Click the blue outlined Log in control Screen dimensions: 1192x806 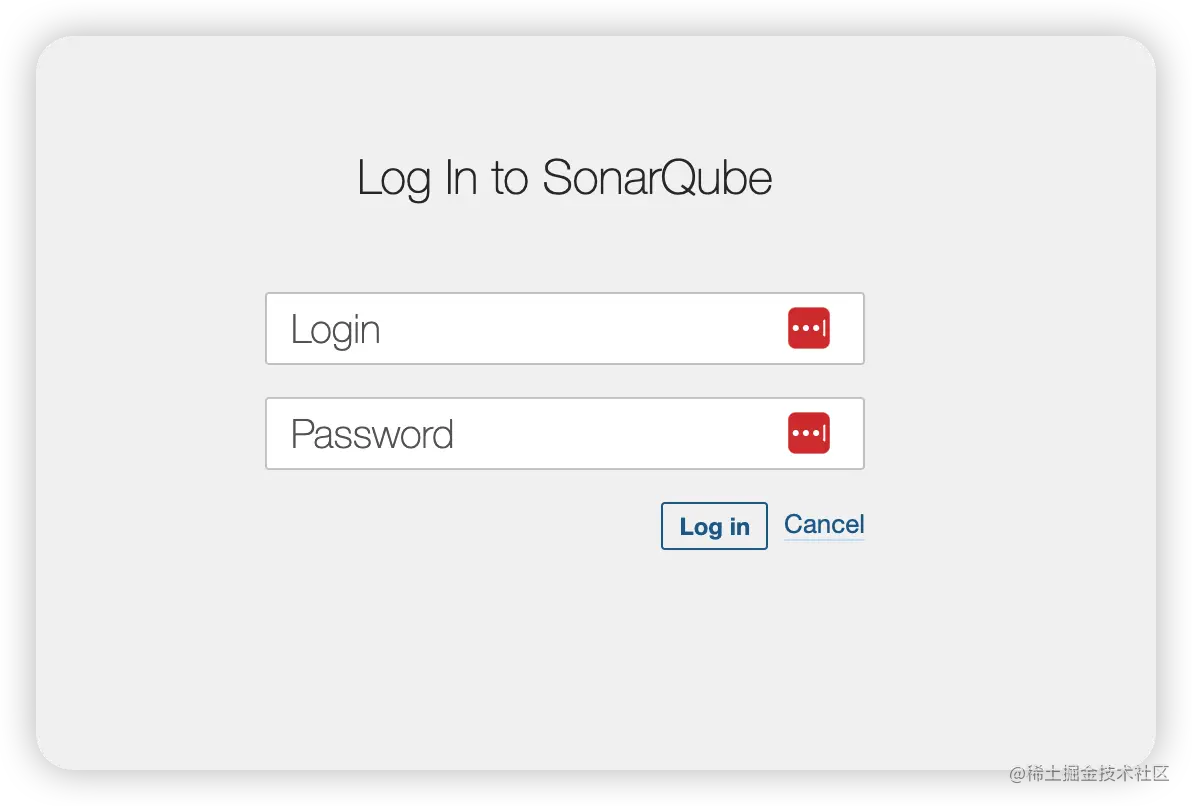(x=713, y=525)
